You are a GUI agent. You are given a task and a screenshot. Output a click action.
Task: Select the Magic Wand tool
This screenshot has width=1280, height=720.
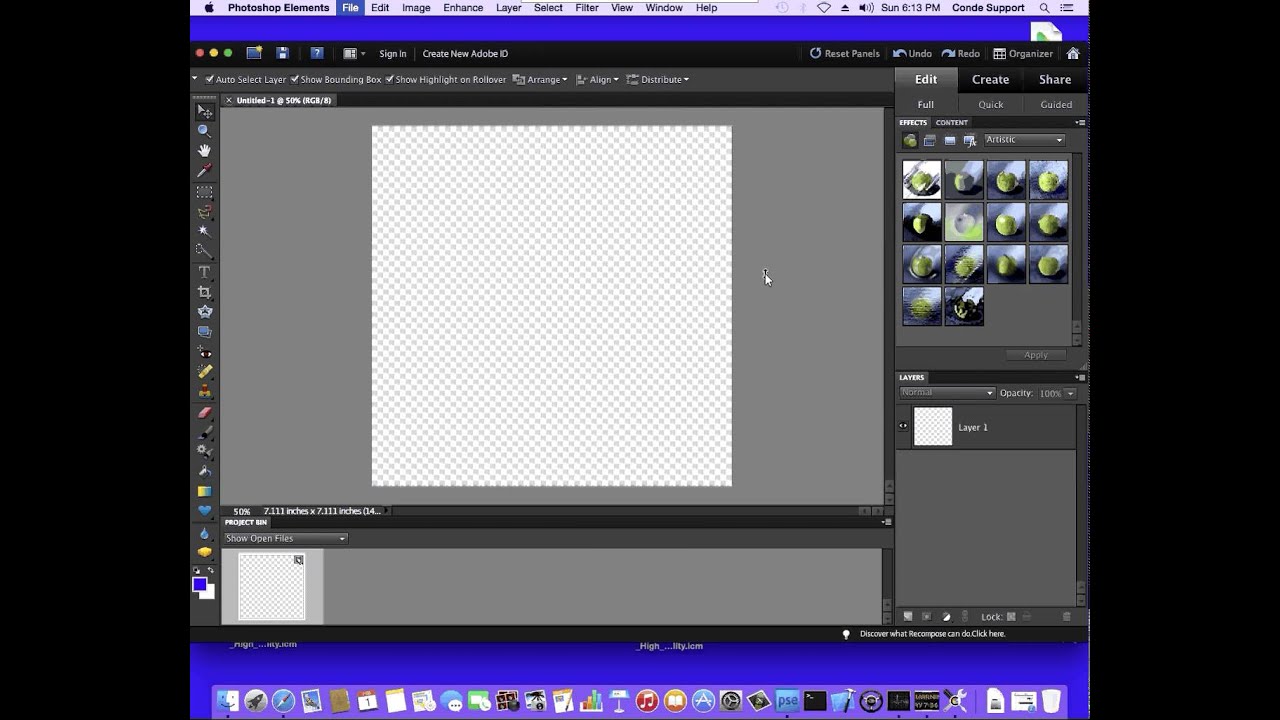[204, 231]
